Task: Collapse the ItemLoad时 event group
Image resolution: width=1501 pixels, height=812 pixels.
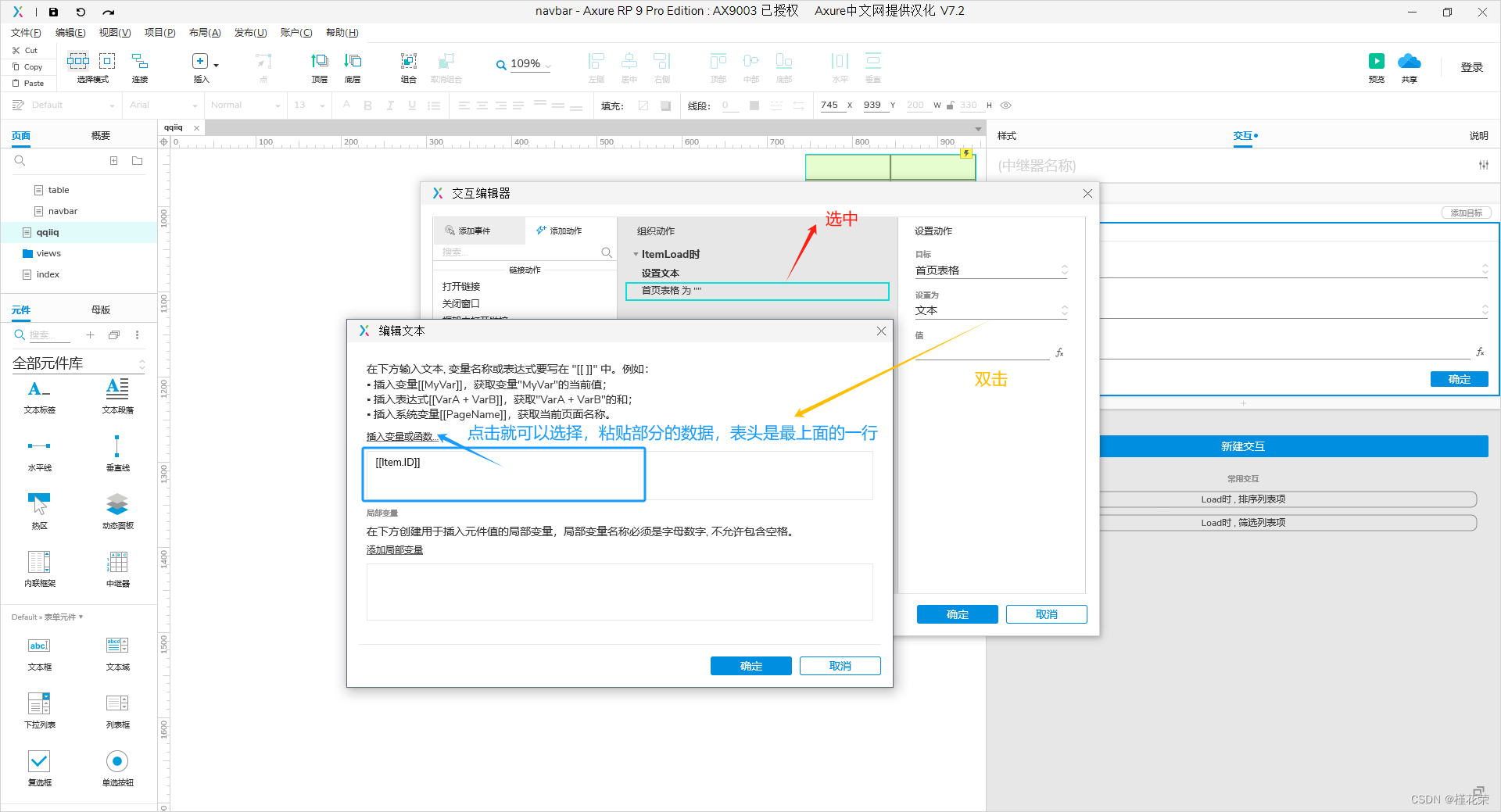Action: pos(636,255)
